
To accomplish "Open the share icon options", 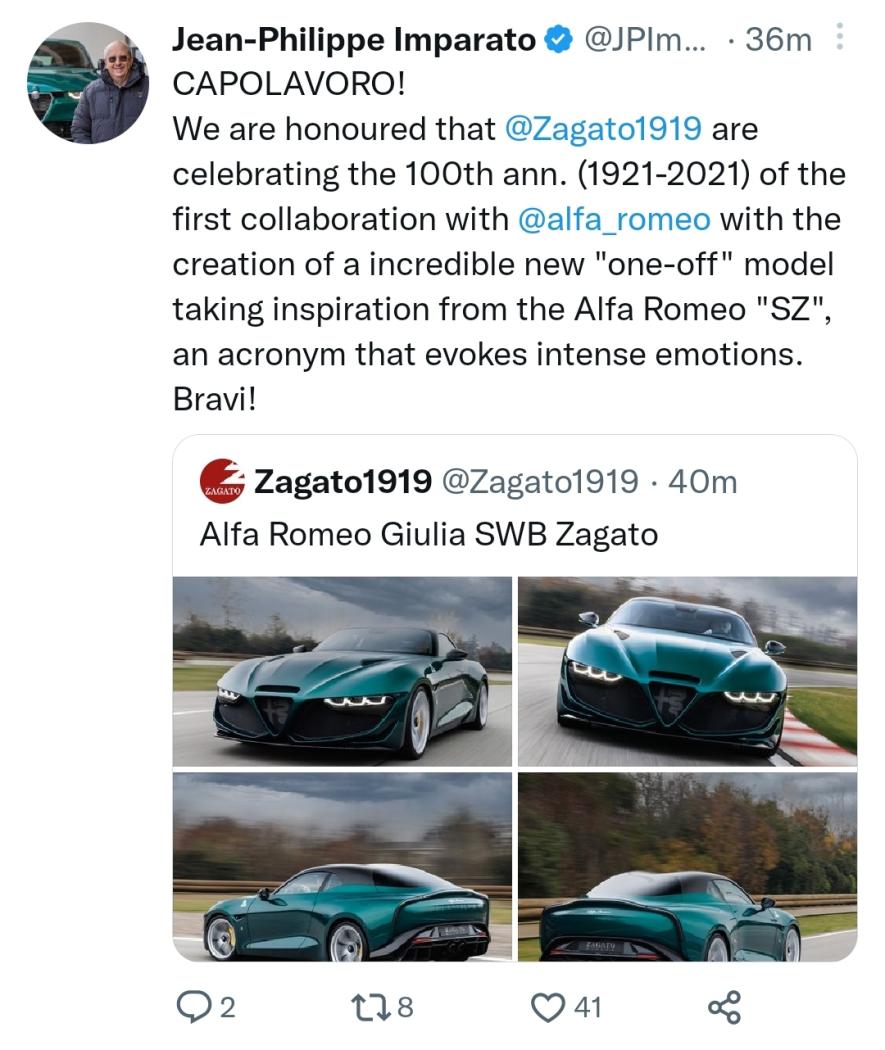I will [723, 1006].
